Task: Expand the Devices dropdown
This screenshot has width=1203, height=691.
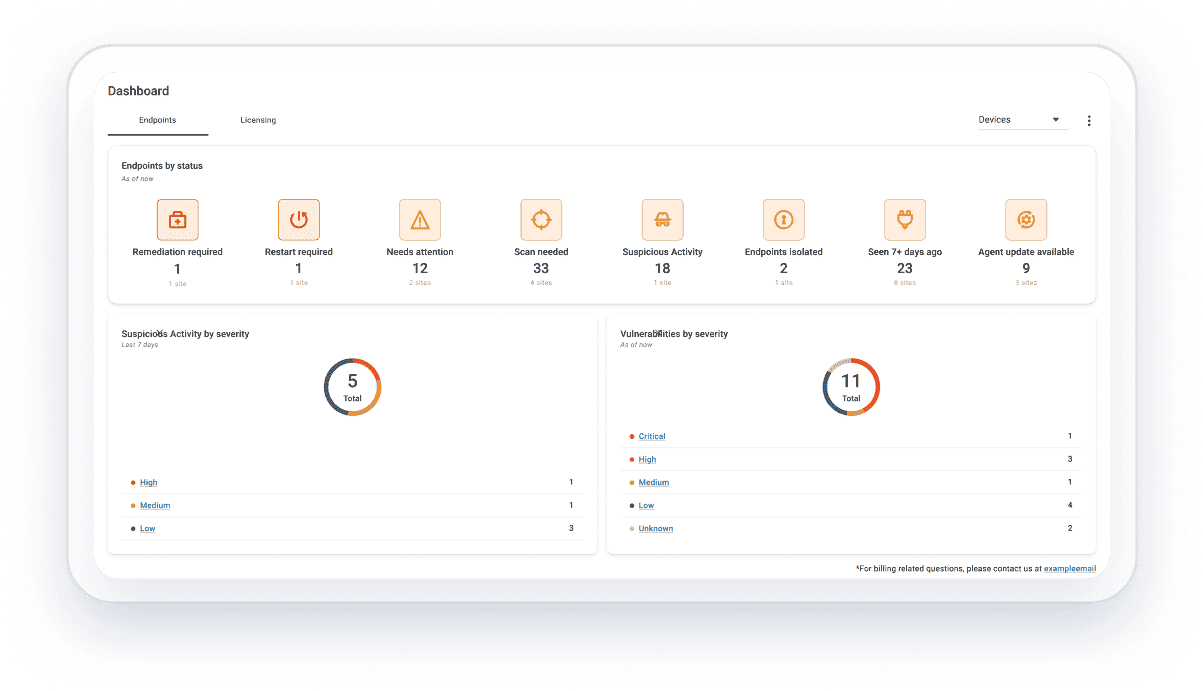Action: (x=1020, y=120)
